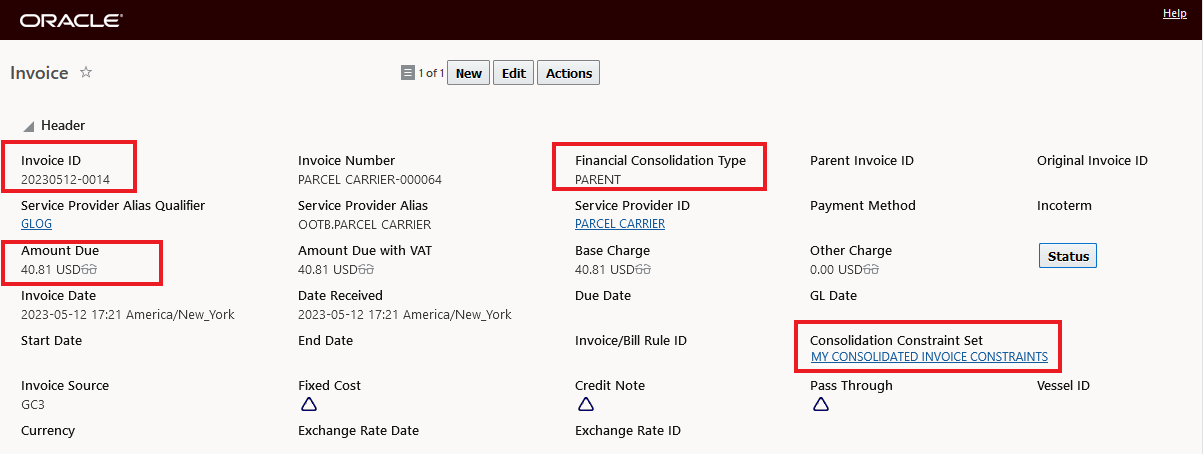The image size is (1203, 454).
Task: Follow the GLOG qualifier link
Action: coord(36,224)
